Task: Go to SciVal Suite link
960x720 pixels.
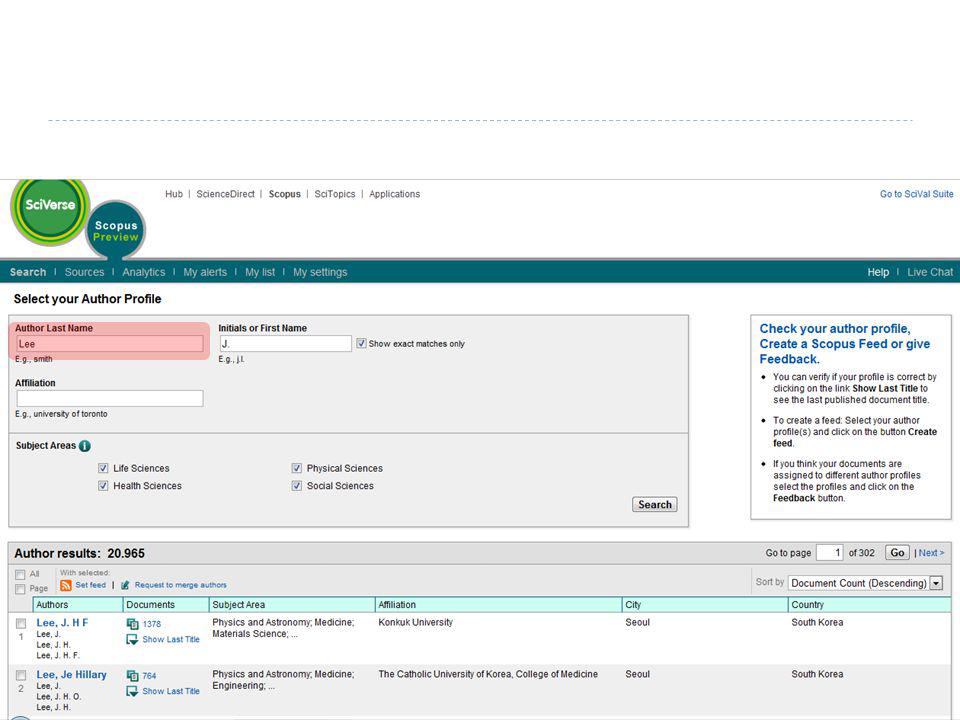Action: (x=917, y=194)
